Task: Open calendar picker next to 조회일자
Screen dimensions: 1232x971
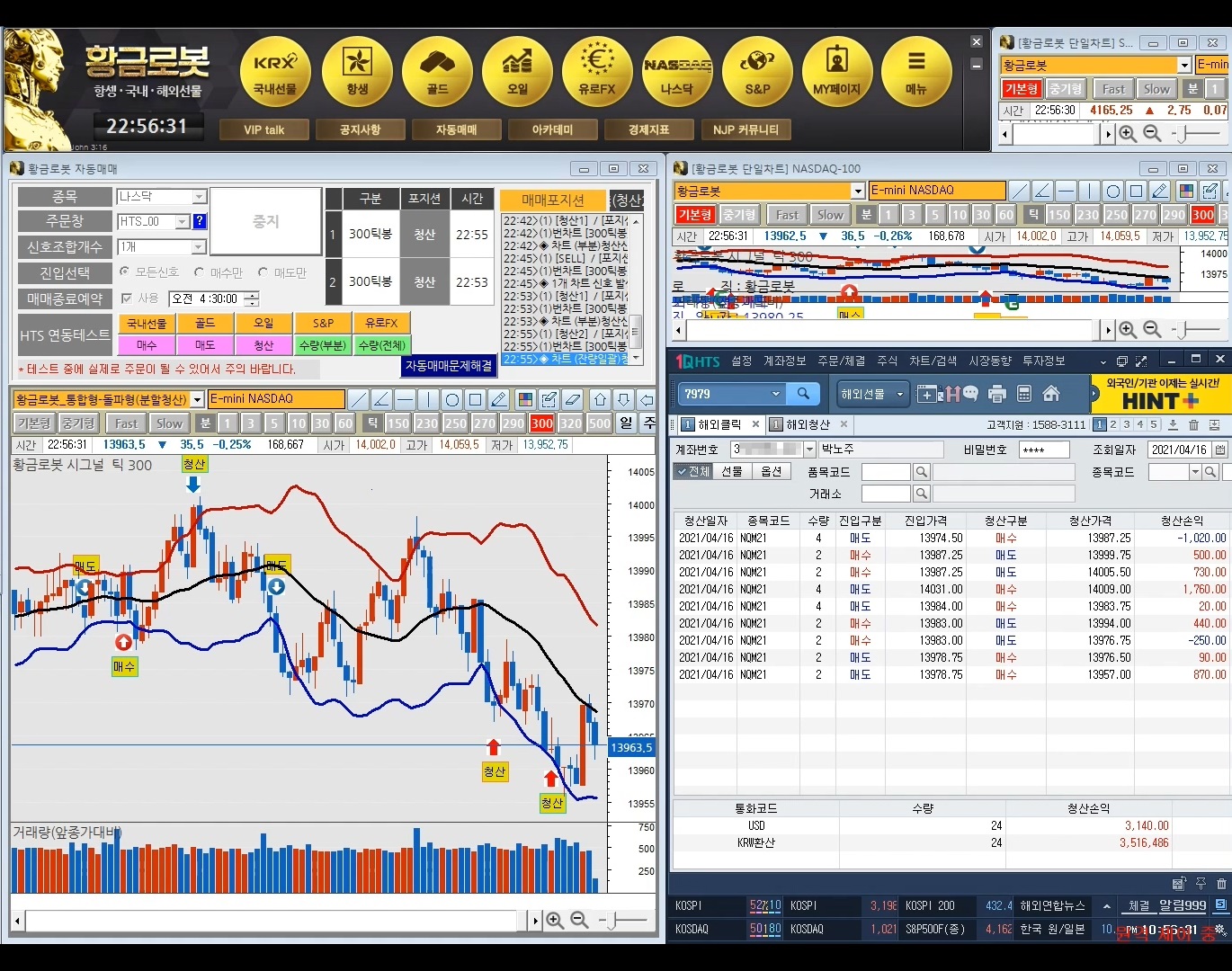Action: (1220, 449)
